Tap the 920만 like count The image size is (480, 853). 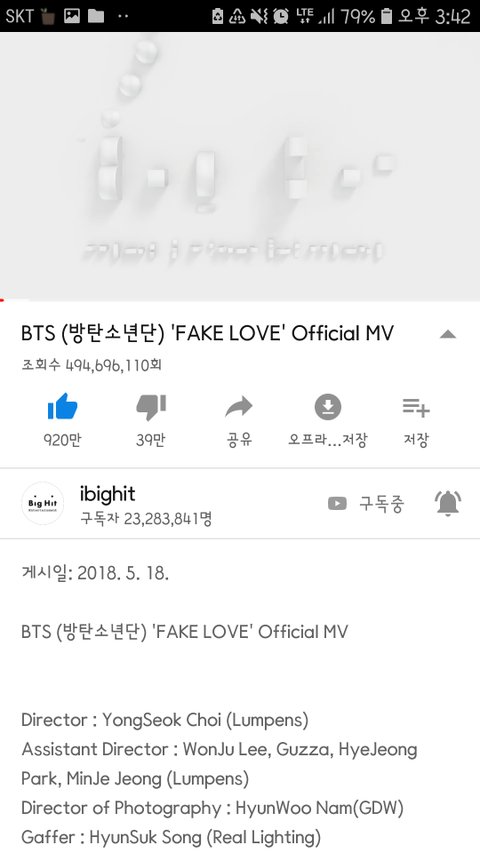(x=63, y=440)
